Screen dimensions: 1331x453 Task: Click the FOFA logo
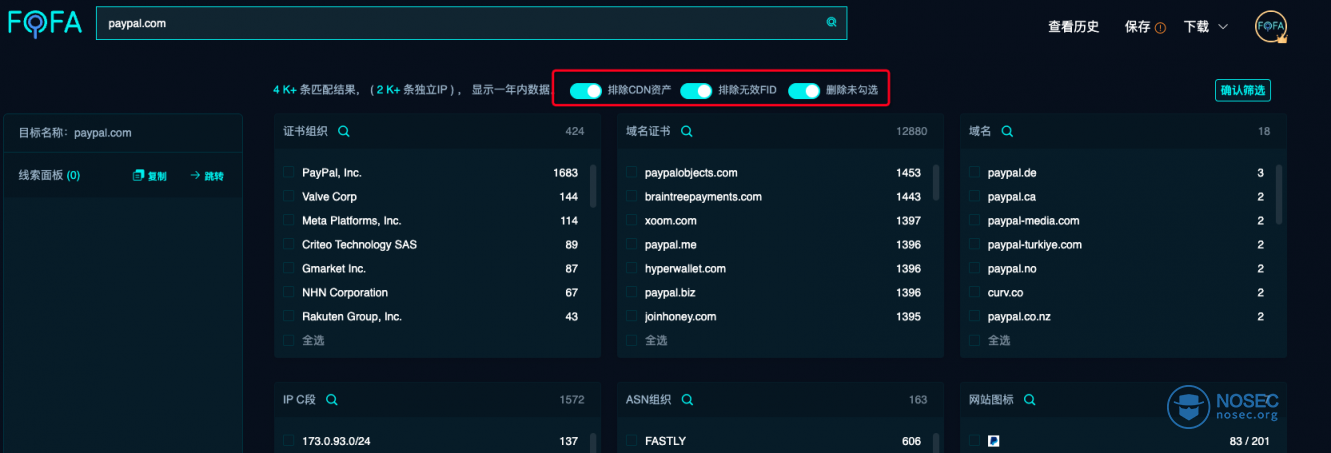pos(44,24)
